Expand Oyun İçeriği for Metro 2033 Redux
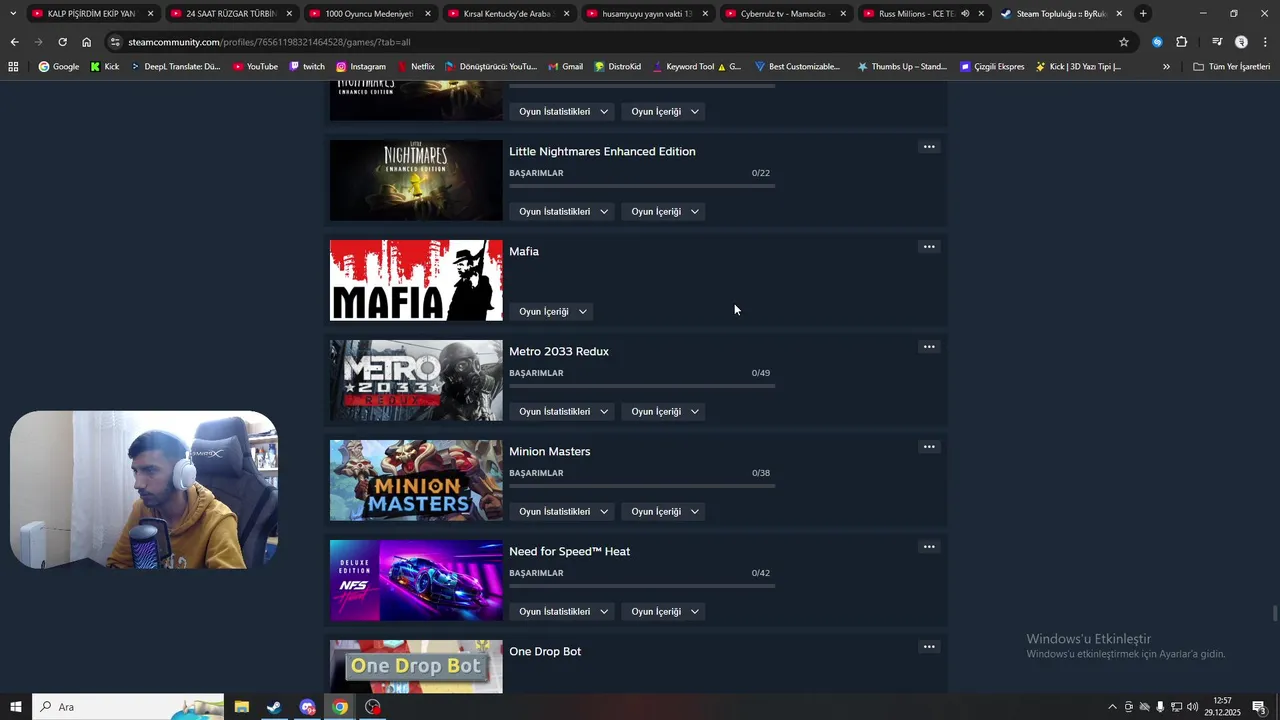The height and width of the screenshot is (720, 1280). coord(665,412)
